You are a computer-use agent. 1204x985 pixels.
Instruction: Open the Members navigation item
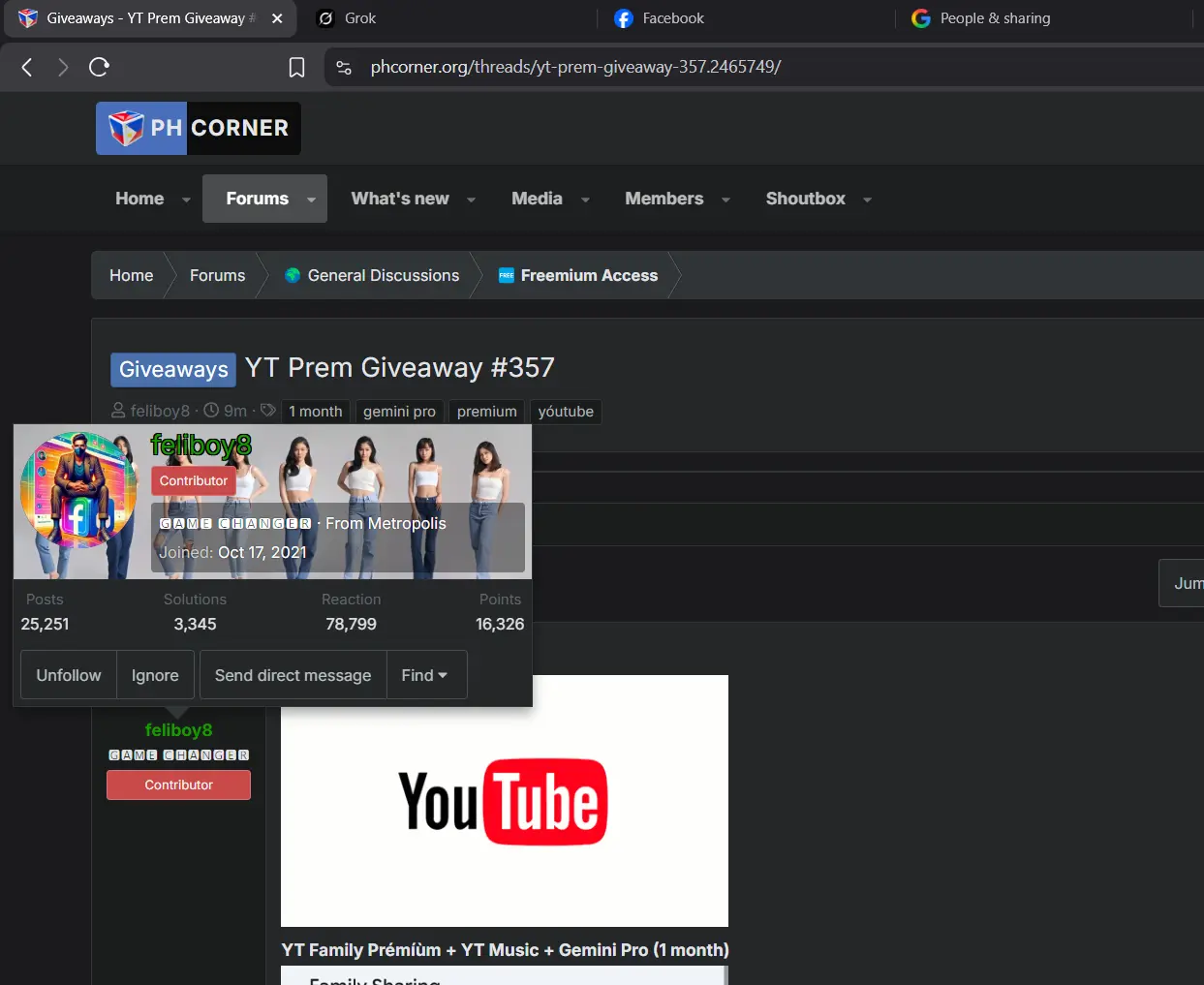664,199
